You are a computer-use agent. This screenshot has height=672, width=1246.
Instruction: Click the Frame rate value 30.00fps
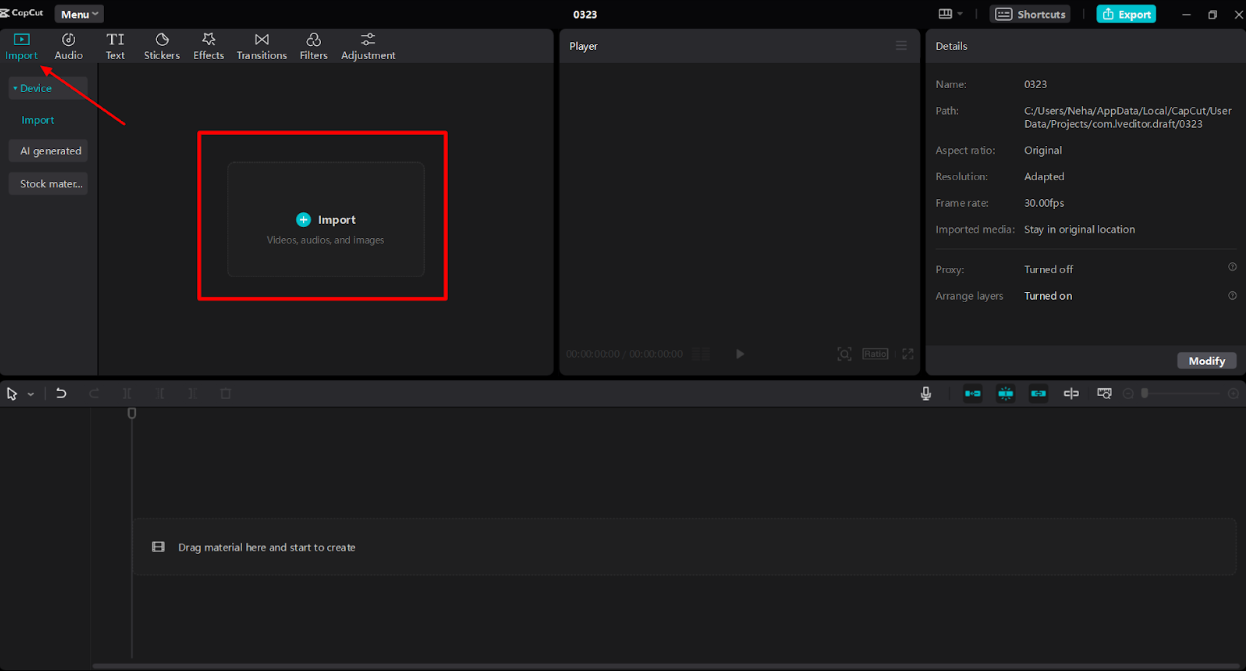1044,203
